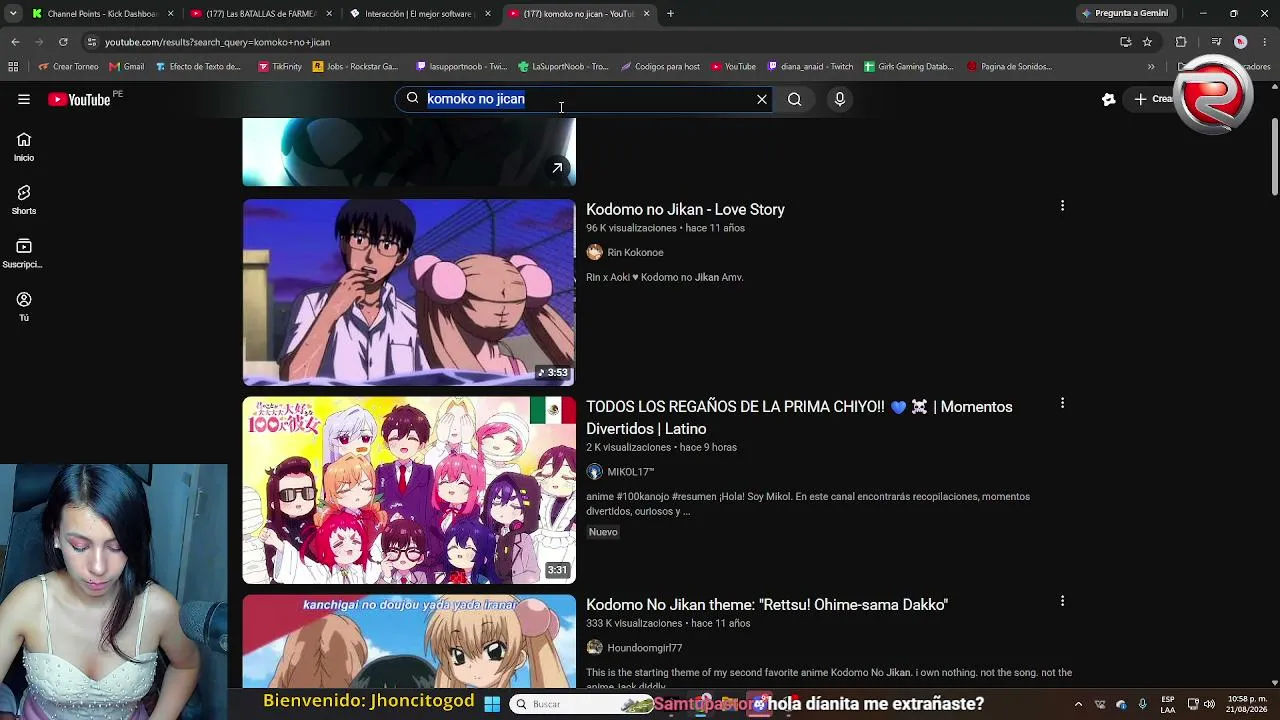1280x720 pixels.
Task: Open the Tú section in sidebar
Action: pos(24,307)
